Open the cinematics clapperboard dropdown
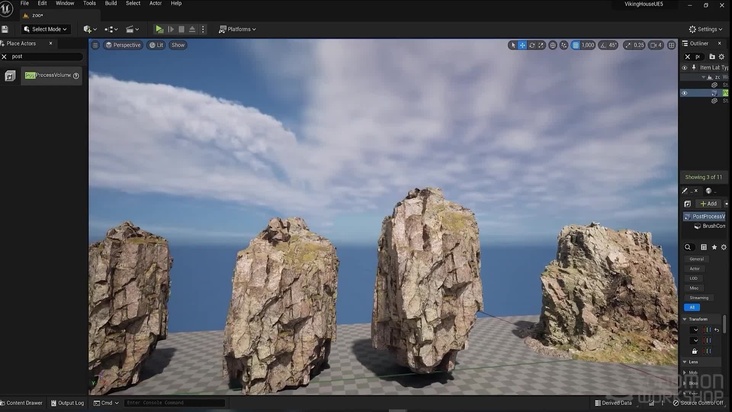Viewport: 732px width, 412px height. 132,29
